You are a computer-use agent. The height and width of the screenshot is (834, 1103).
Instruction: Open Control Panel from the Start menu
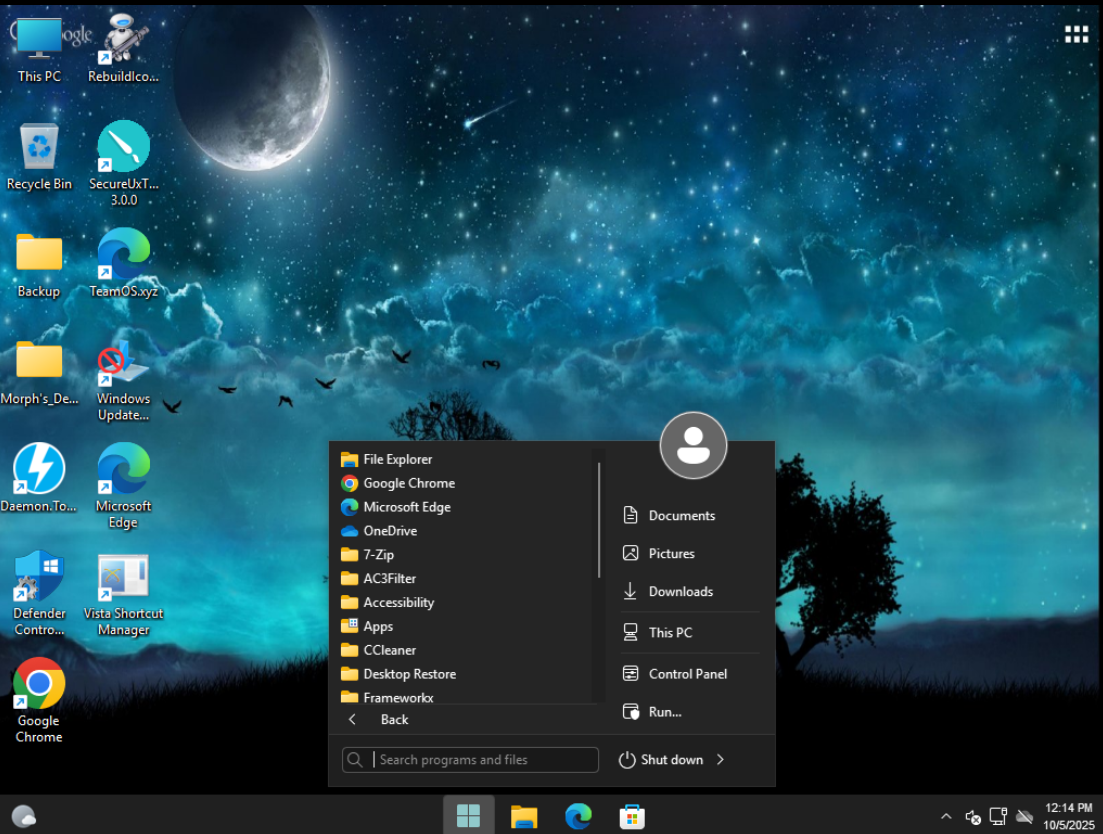click(687, 674)
